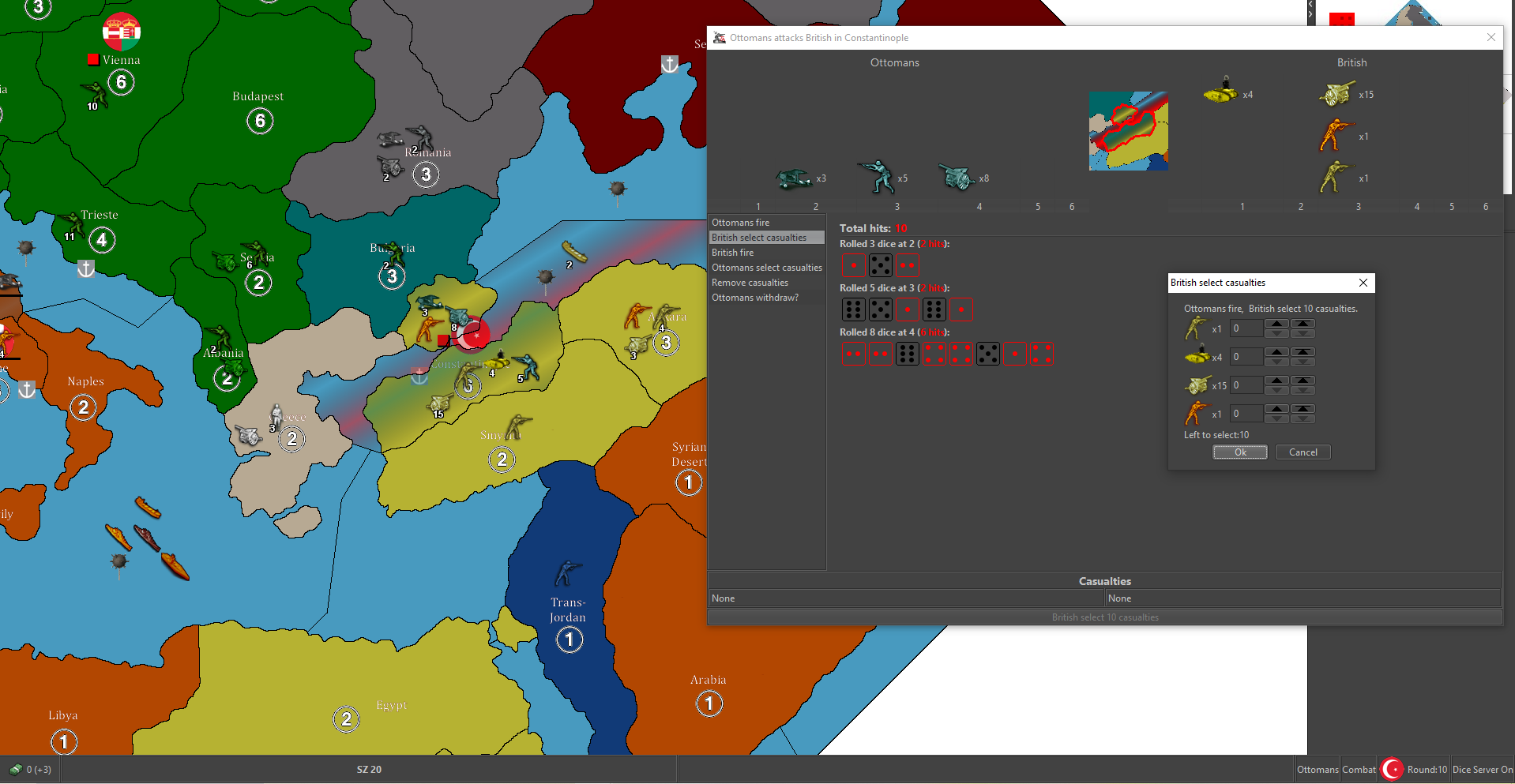1515x784 pixels.
Task: Confirm casualties with the Ok button
Action: (1239, 452)
